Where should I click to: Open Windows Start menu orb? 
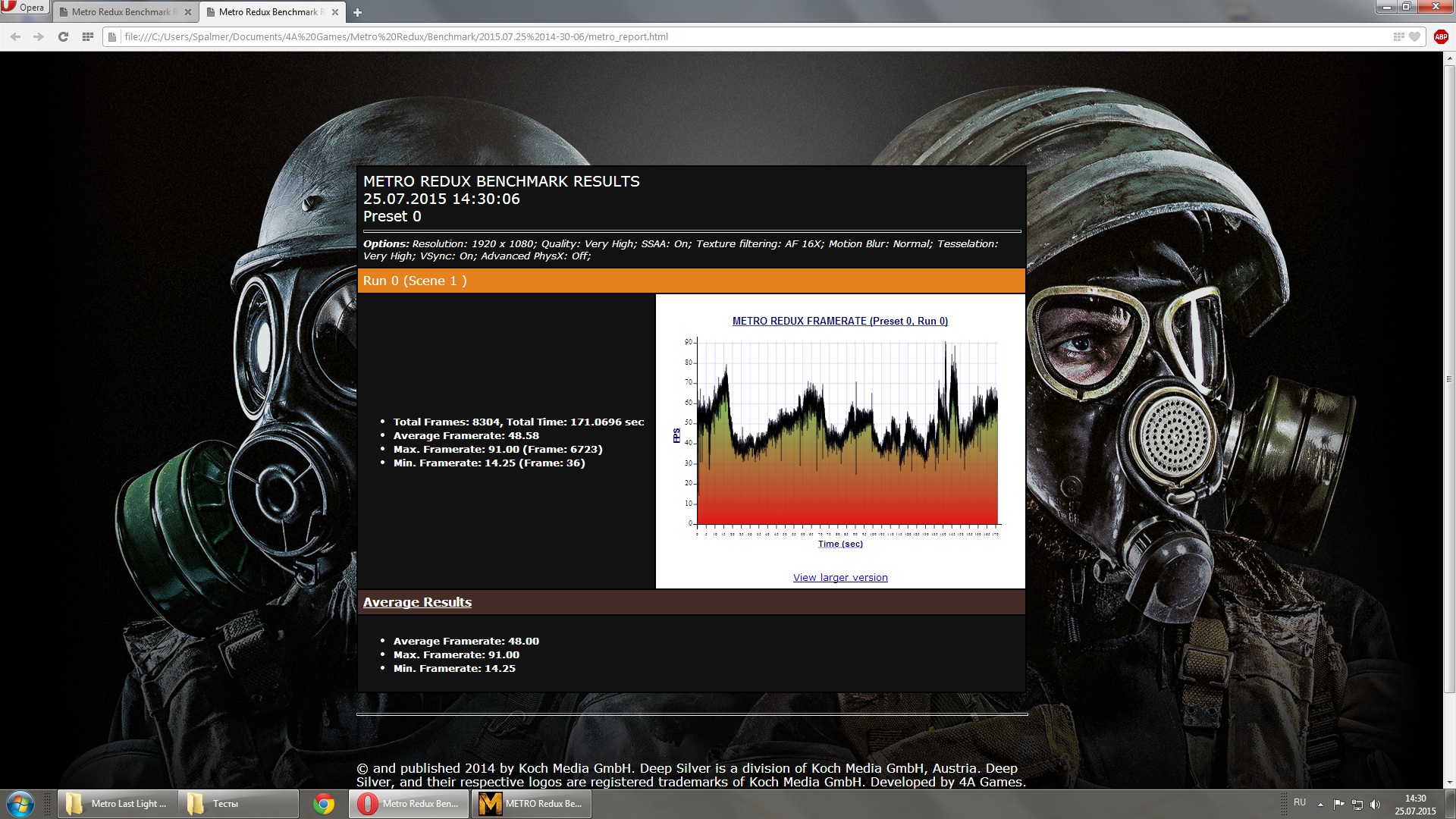click(x=20, y=804)
